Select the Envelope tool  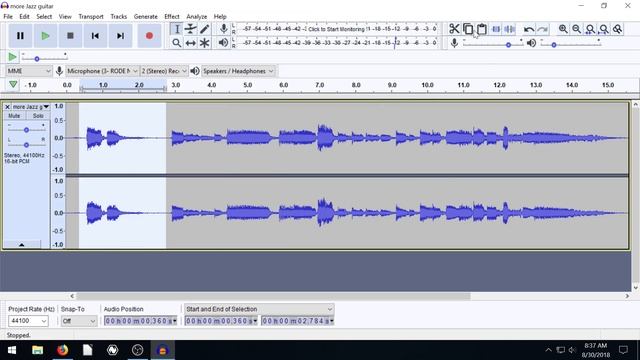191,29
